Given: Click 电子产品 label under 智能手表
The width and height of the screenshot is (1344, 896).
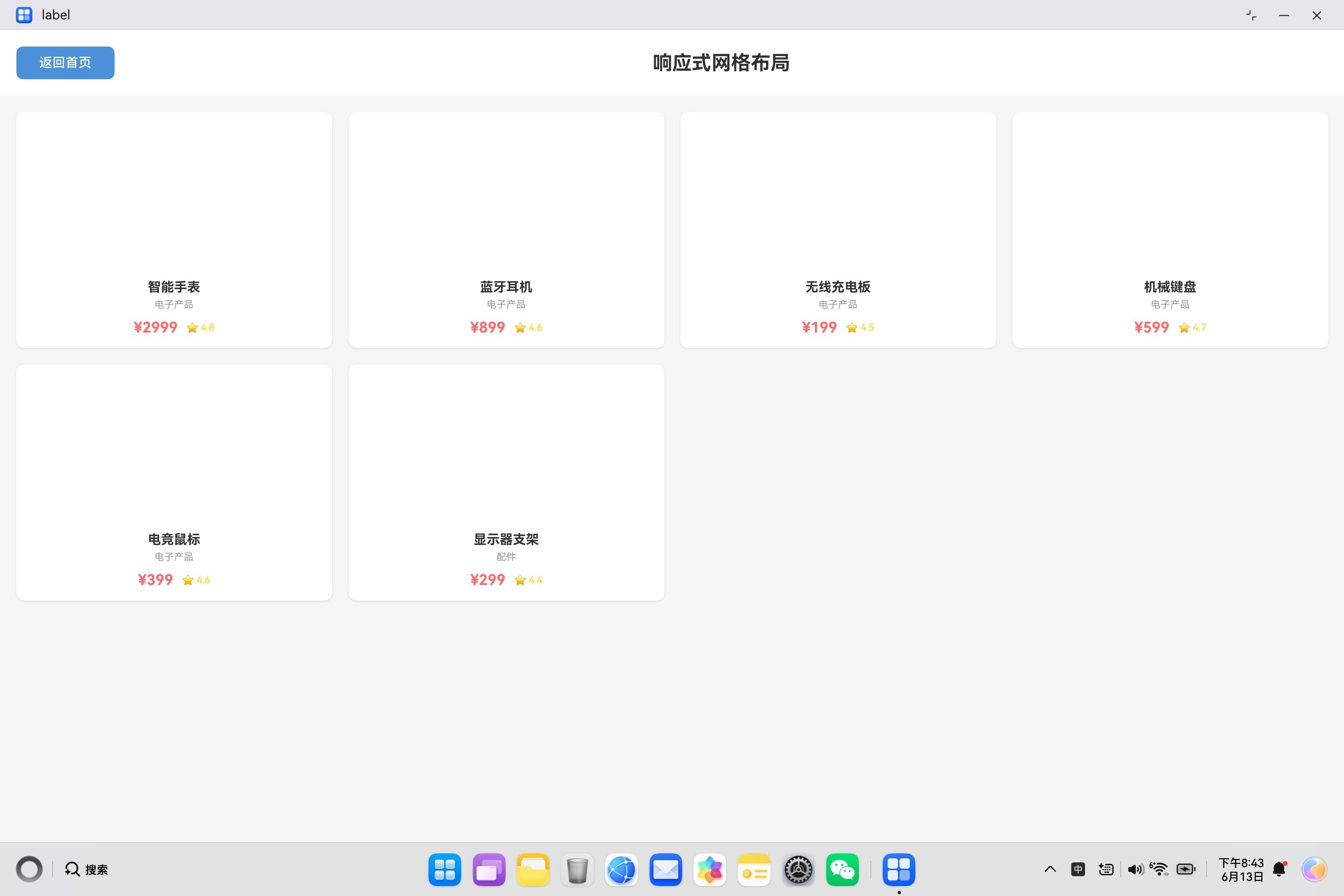Looking at the screenshot, I should coord(175,305).
